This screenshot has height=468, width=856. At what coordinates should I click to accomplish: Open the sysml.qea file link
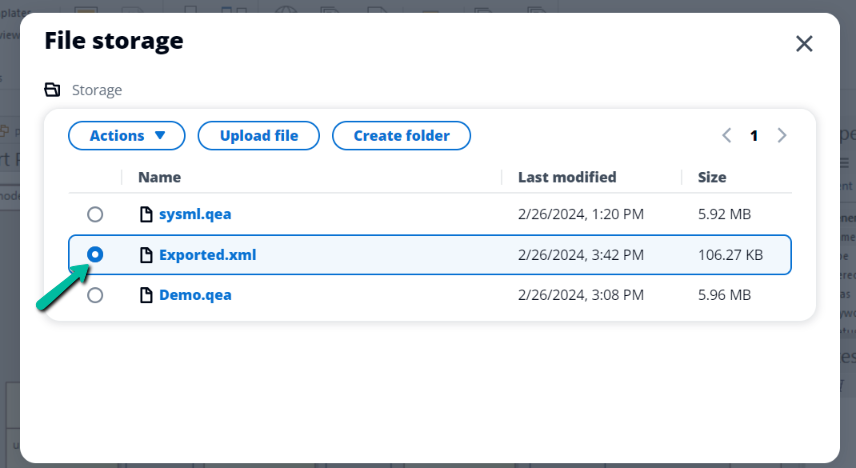195,214
